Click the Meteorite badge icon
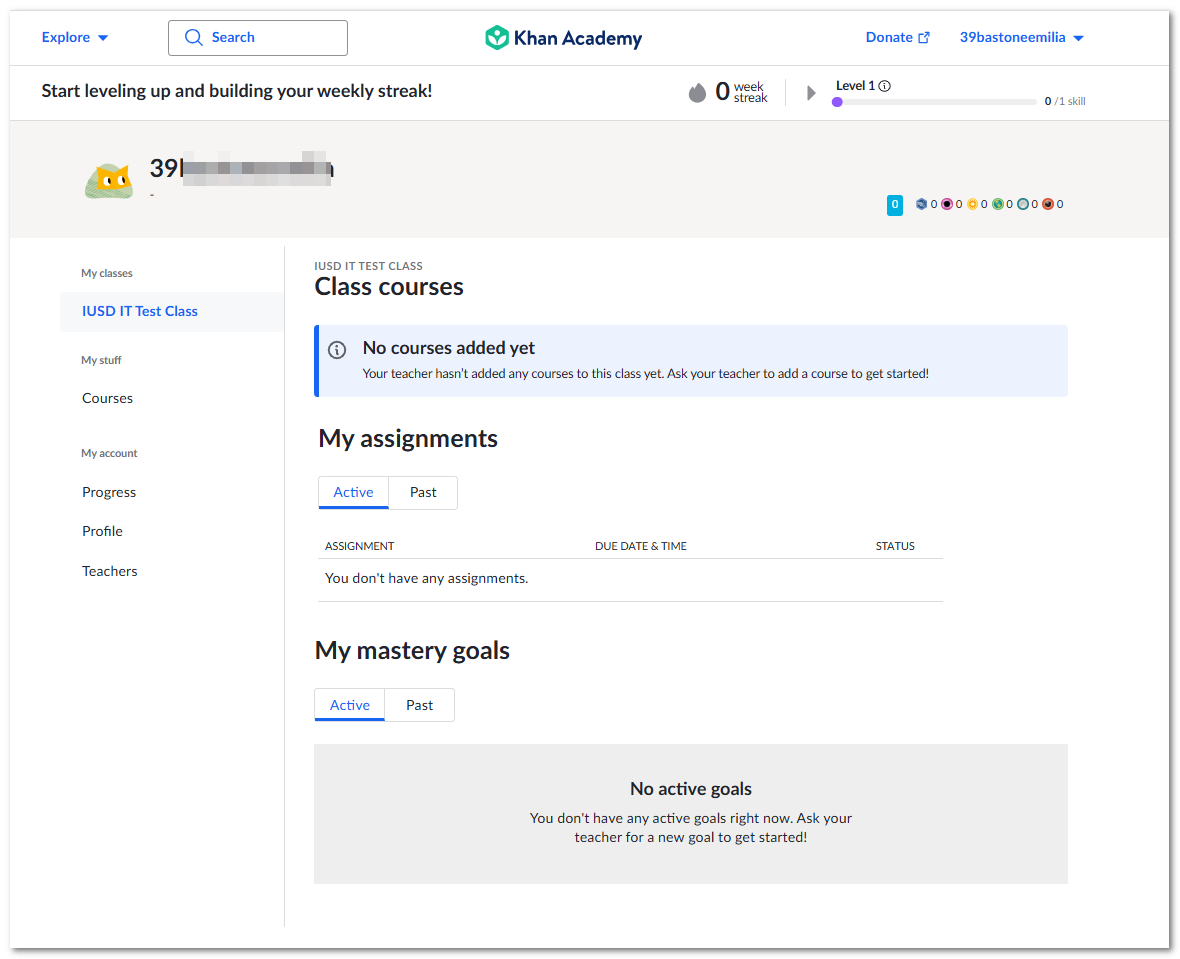 [x=1048, y=204]
